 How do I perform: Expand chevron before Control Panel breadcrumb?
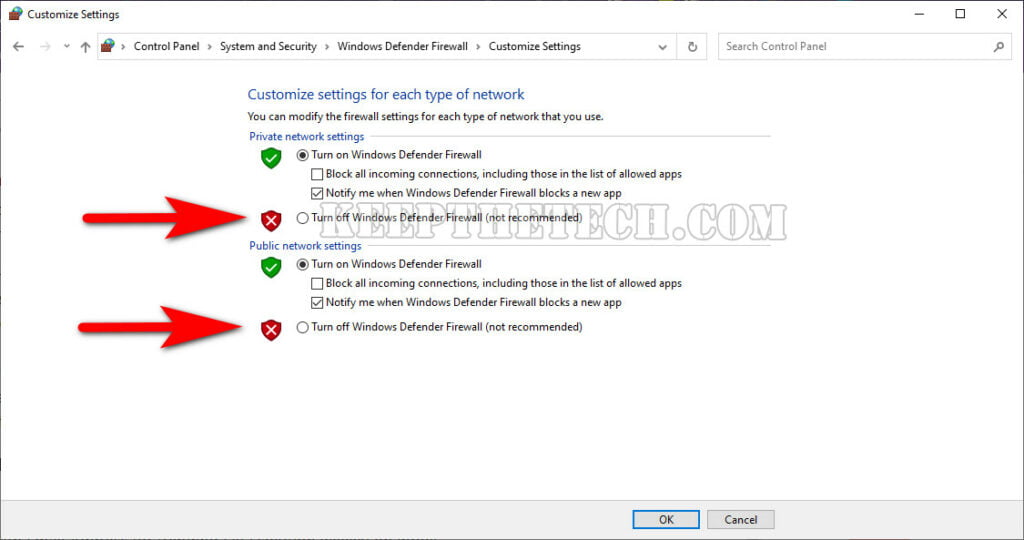coord(123,46)
